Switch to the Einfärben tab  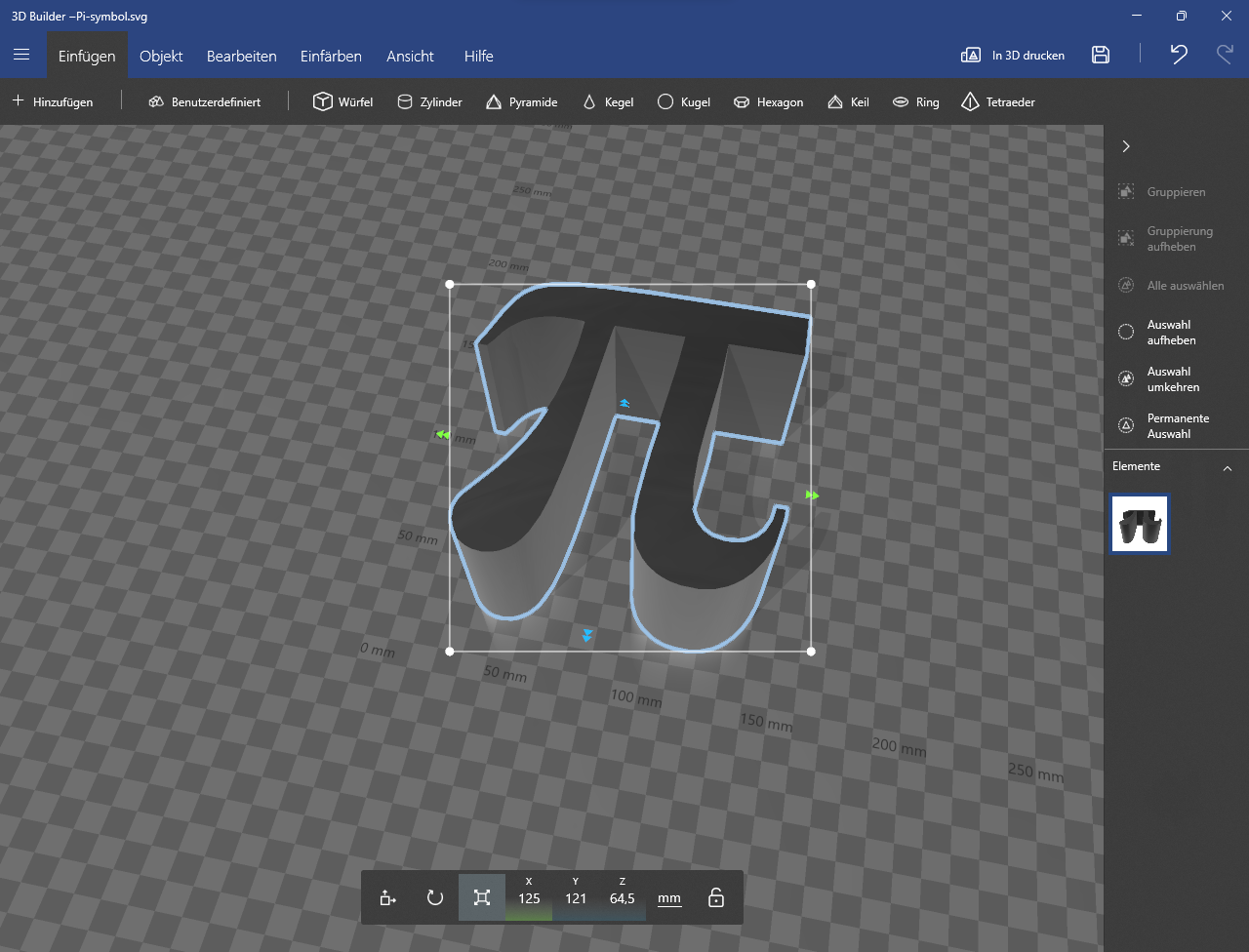(x=331, y=56)
